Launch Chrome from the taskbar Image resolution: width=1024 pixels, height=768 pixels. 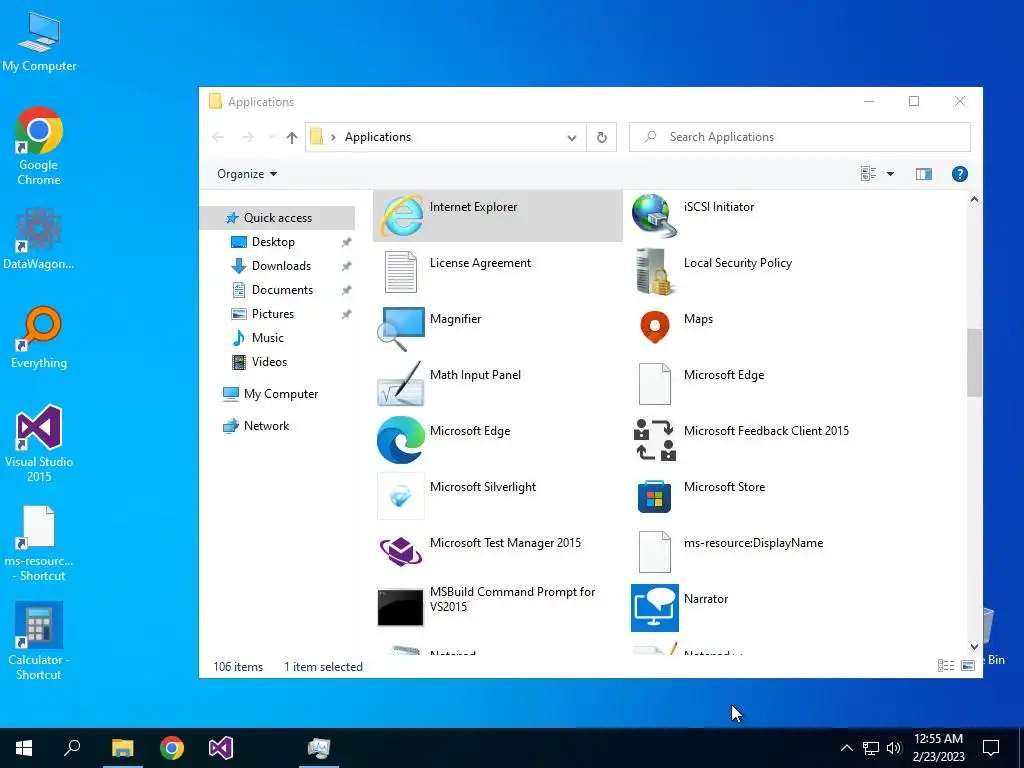coord(172,748)
